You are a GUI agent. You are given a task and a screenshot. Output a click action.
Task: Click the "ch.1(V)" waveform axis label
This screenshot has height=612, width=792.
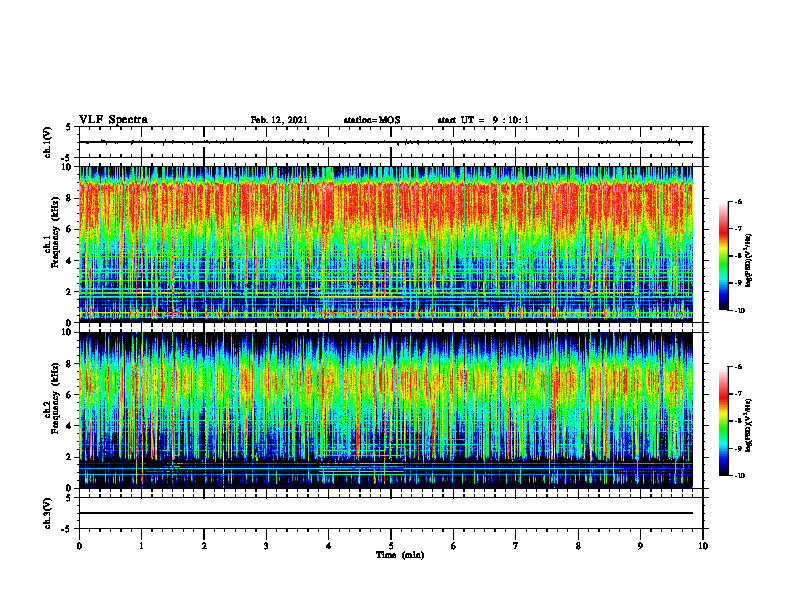point(47,142)
